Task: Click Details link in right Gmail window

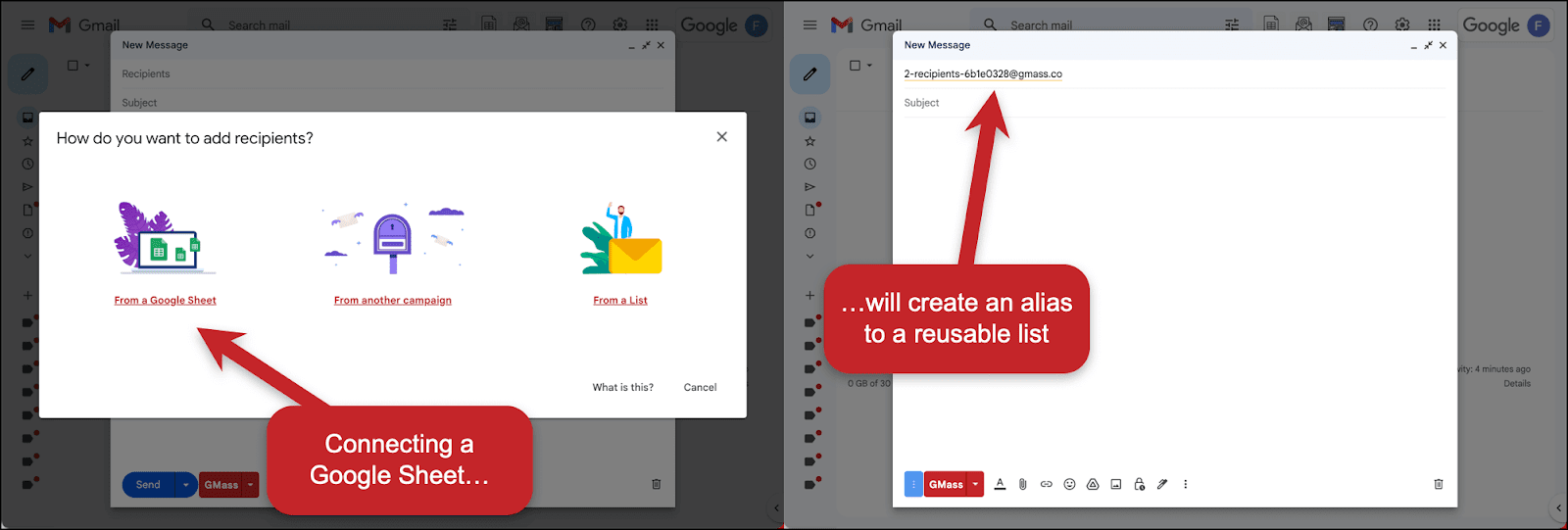Action: click(1517, 383)
